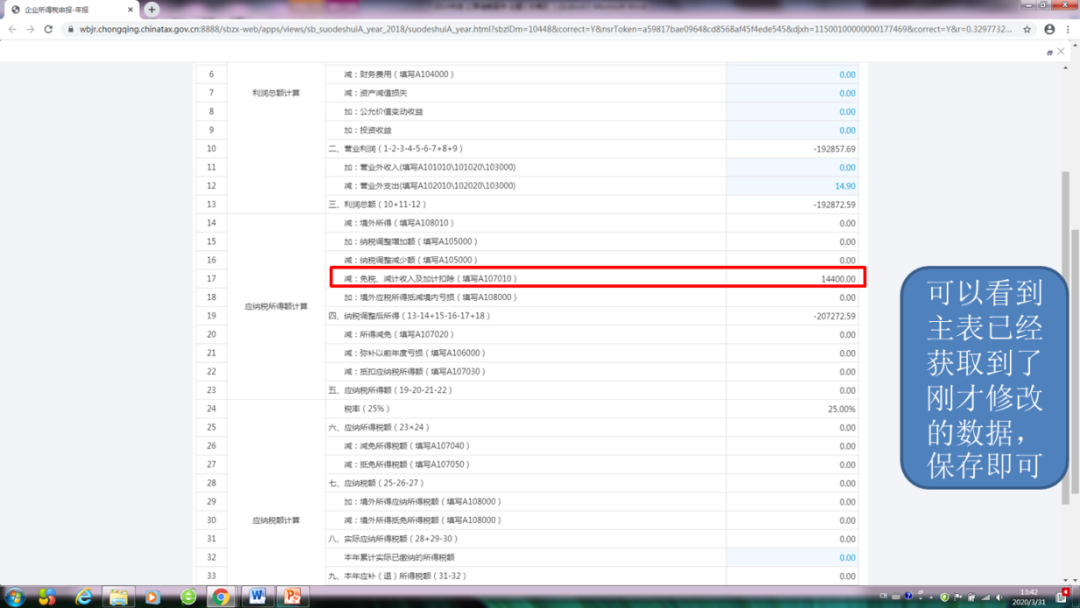Open row 21 弥补以前年度亏损 A106000 entry
This screenshot has height=608, width=1080.
(x=415, y=353)
